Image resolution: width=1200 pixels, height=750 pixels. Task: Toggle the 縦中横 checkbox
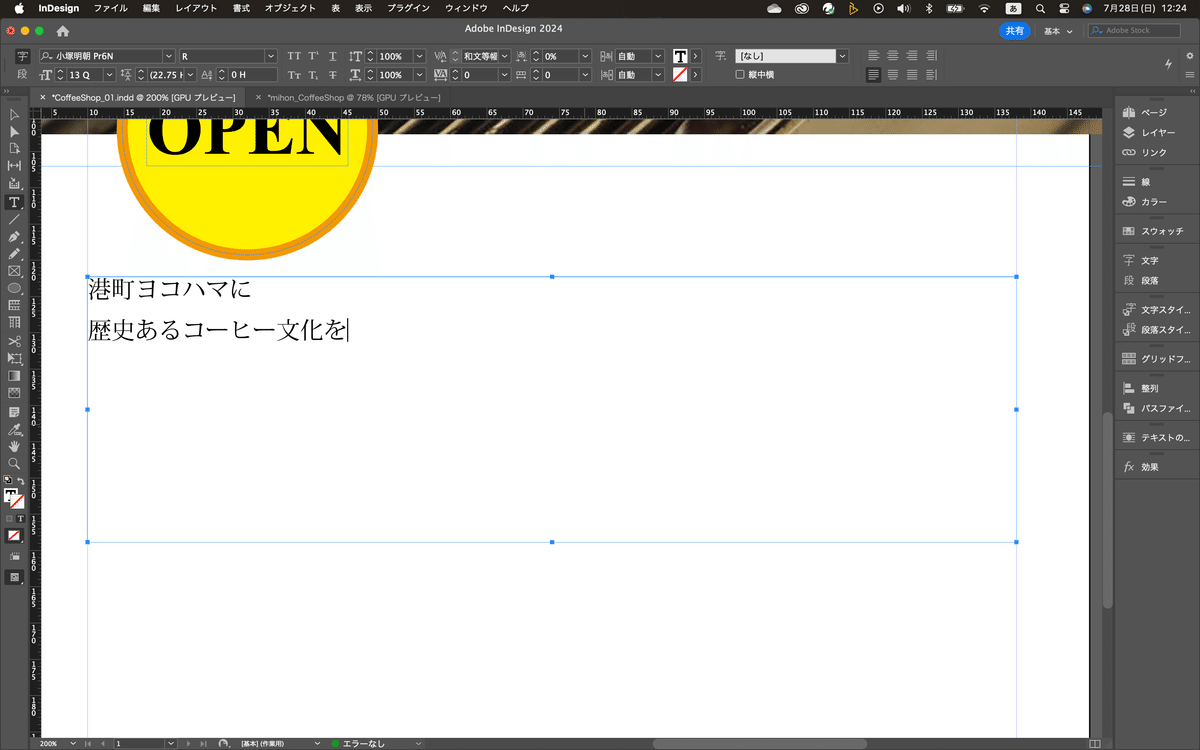(x=740, y=75)
